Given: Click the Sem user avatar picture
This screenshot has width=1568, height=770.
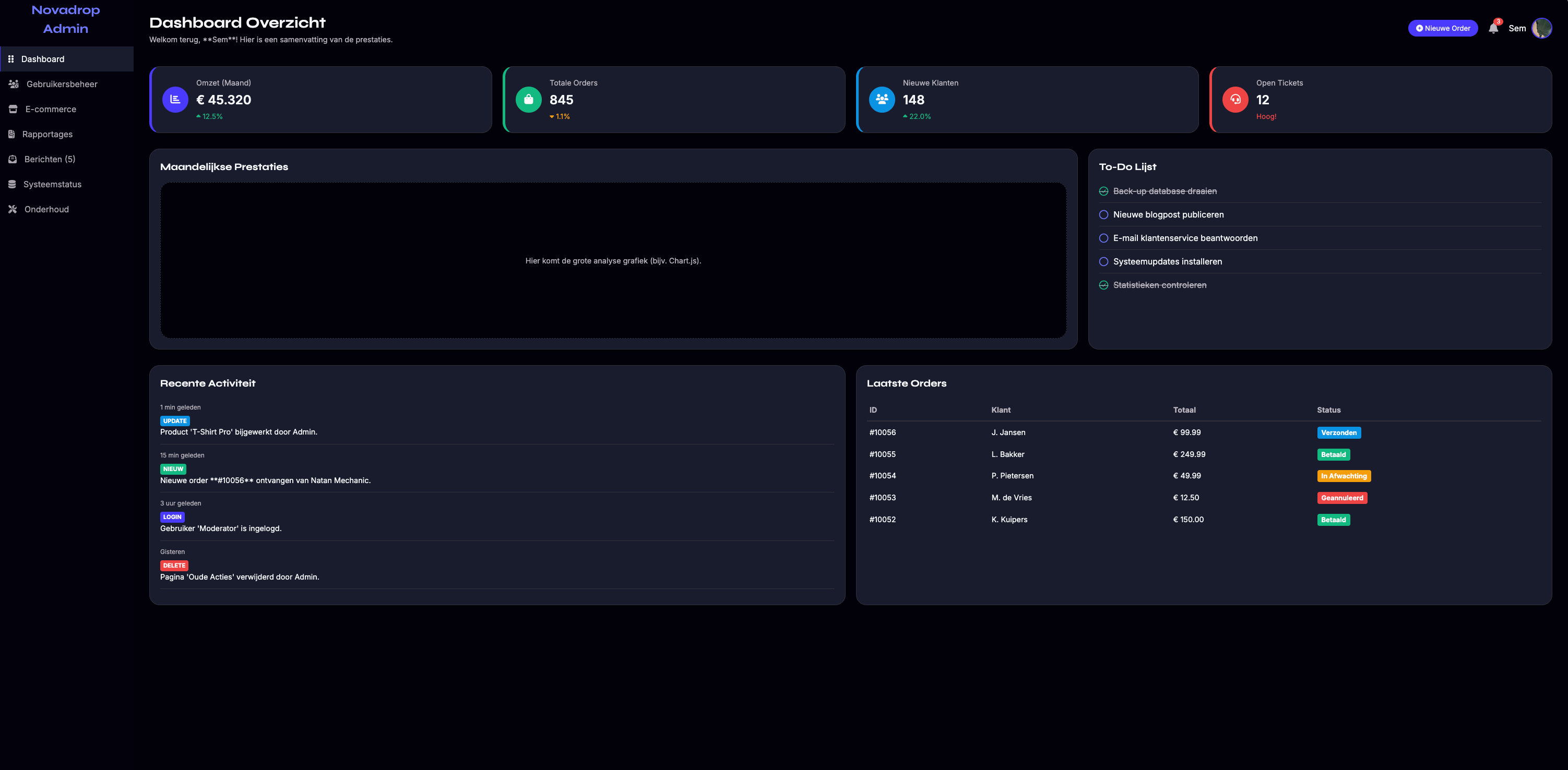Looking at the screenshot, I should [x=1541, y=28].
